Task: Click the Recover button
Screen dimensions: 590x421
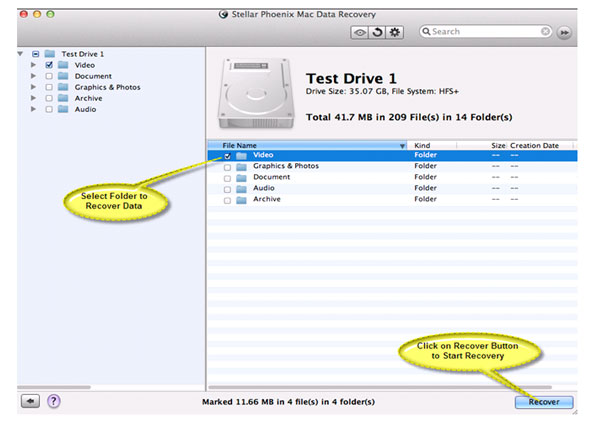Action: coord(544,402)
